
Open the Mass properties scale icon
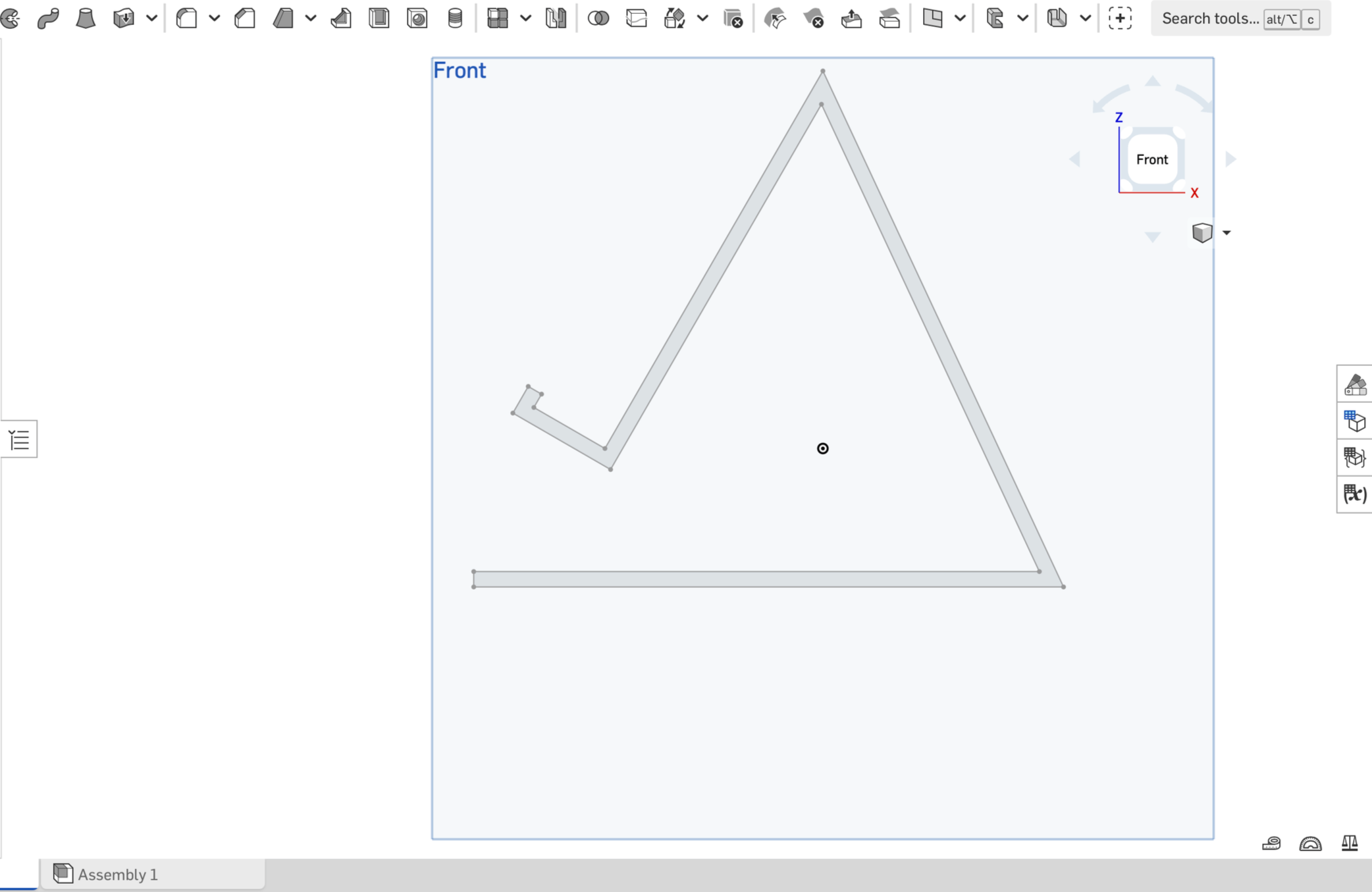pos(1350,843)
